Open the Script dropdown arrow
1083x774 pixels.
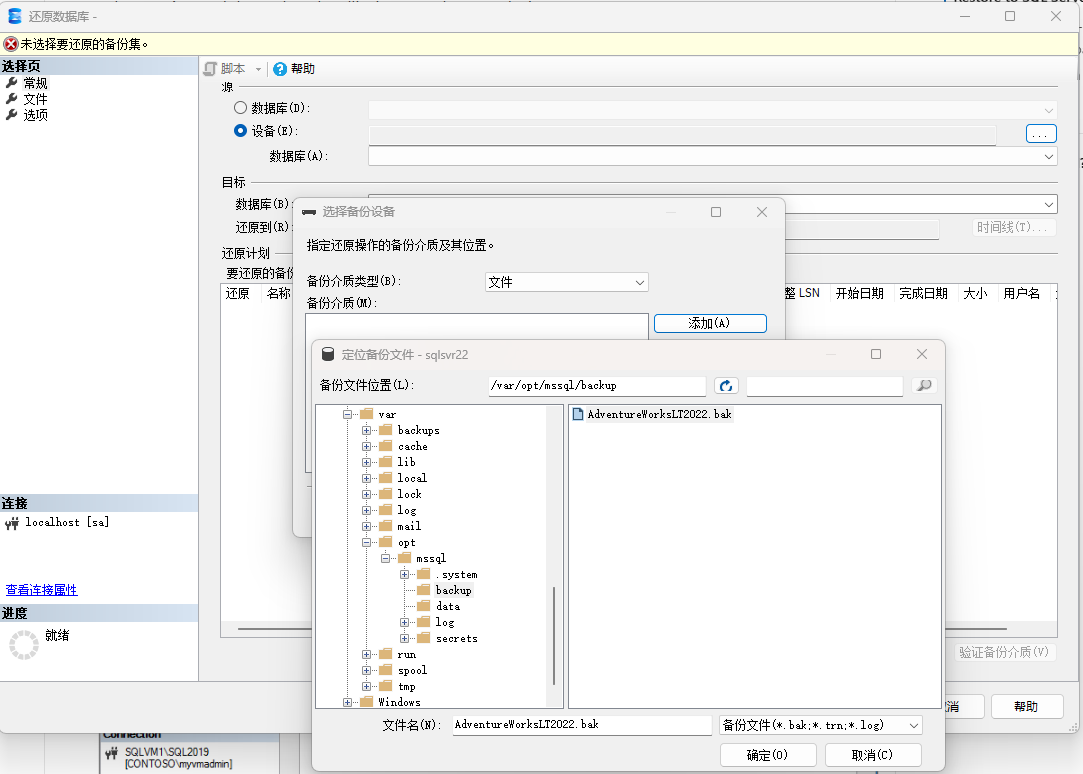(x=258, y=69)
